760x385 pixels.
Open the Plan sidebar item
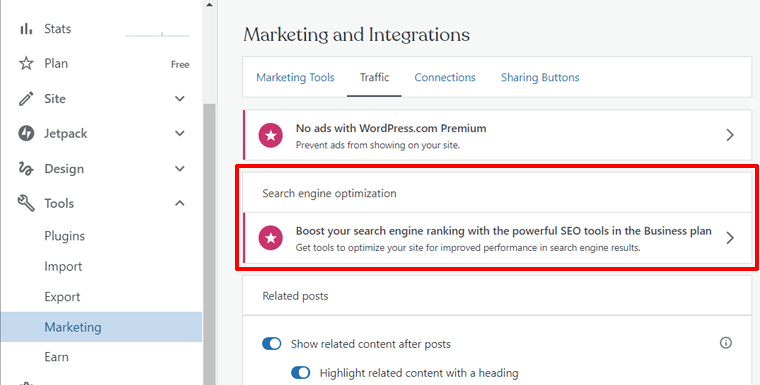(56, 64)
